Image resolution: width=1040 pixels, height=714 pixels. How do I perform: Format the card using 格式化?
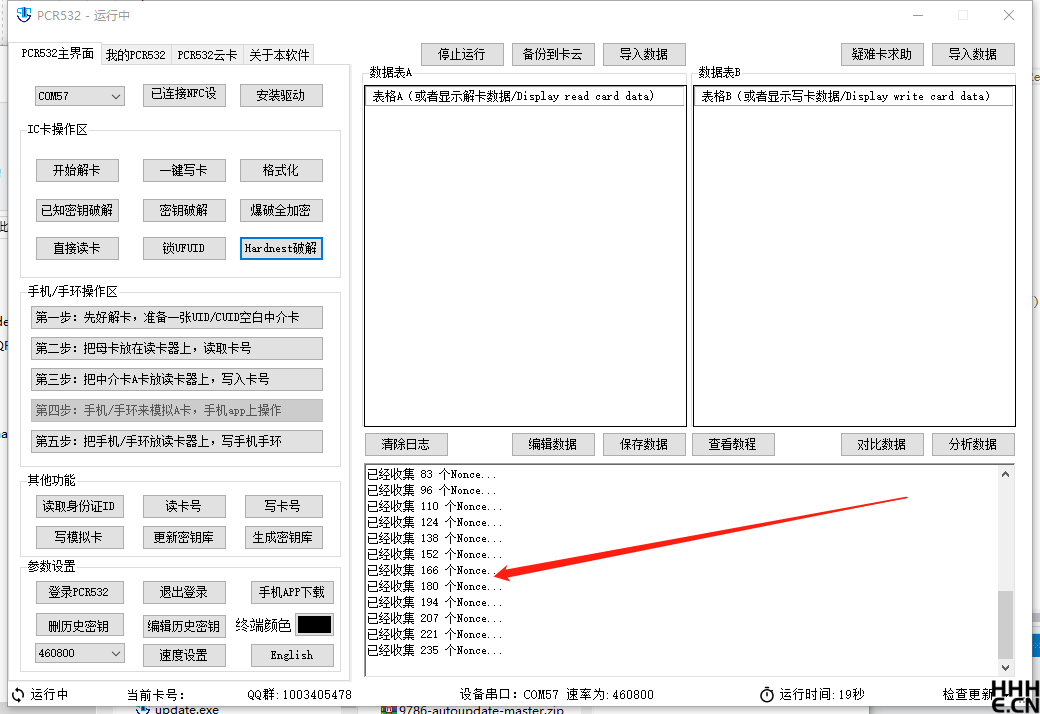(281, 170)
